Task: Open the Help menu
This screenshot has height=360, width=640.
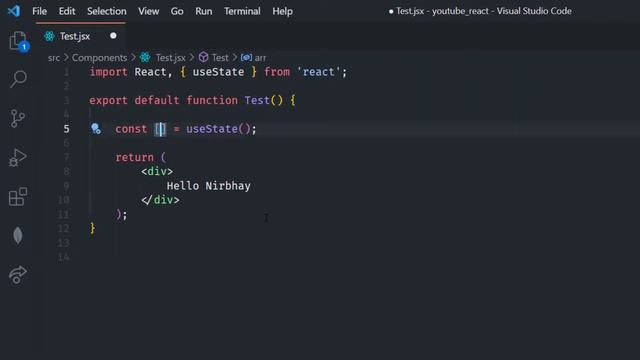Action: coord(282,11)
